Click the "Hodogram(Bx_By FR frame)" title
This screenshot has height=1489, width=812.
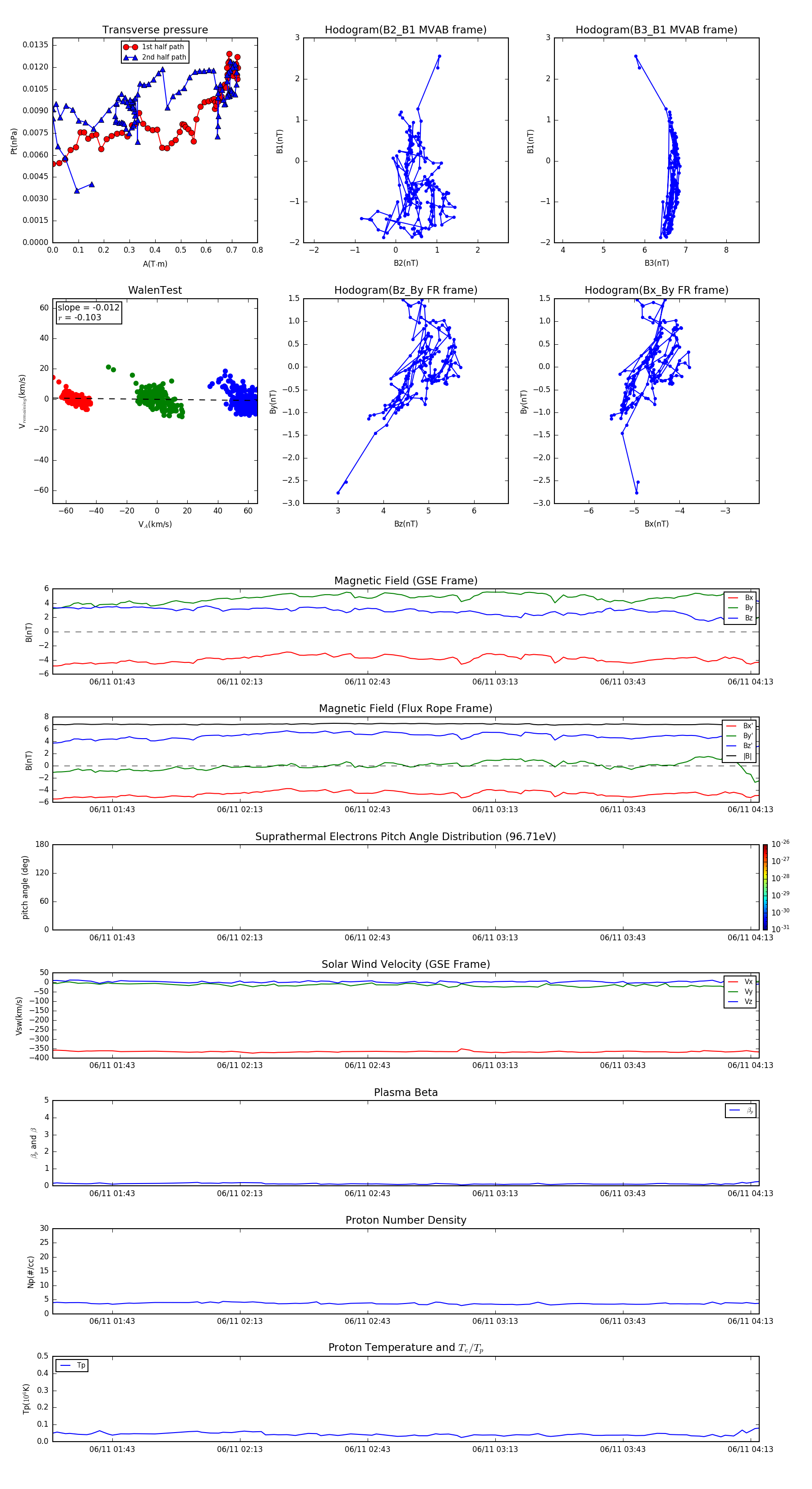click(x=656, y=290)
